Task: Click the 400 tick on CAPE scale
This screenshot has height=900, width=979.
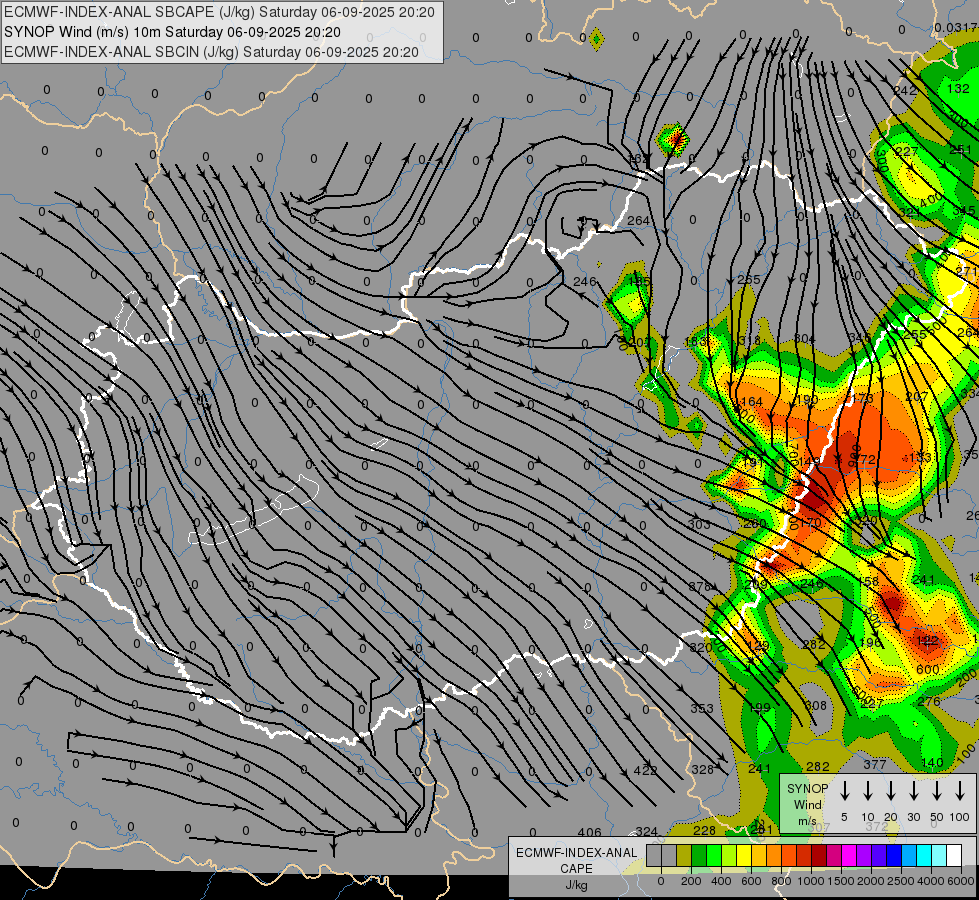Action: point(721,881)
